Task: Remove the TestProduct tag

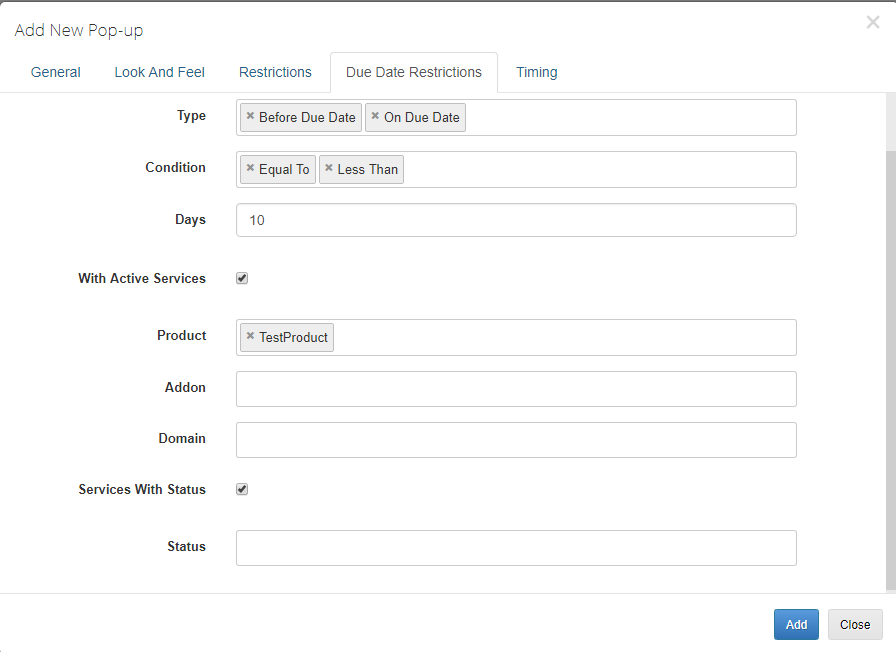Action: click(250, 336)
